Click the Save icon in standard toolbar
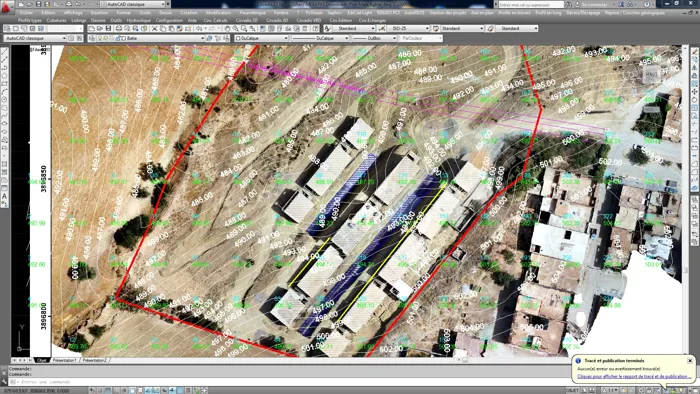Viewport: 700px width, 394px height. pyautogui.click(x=108, y=29)
